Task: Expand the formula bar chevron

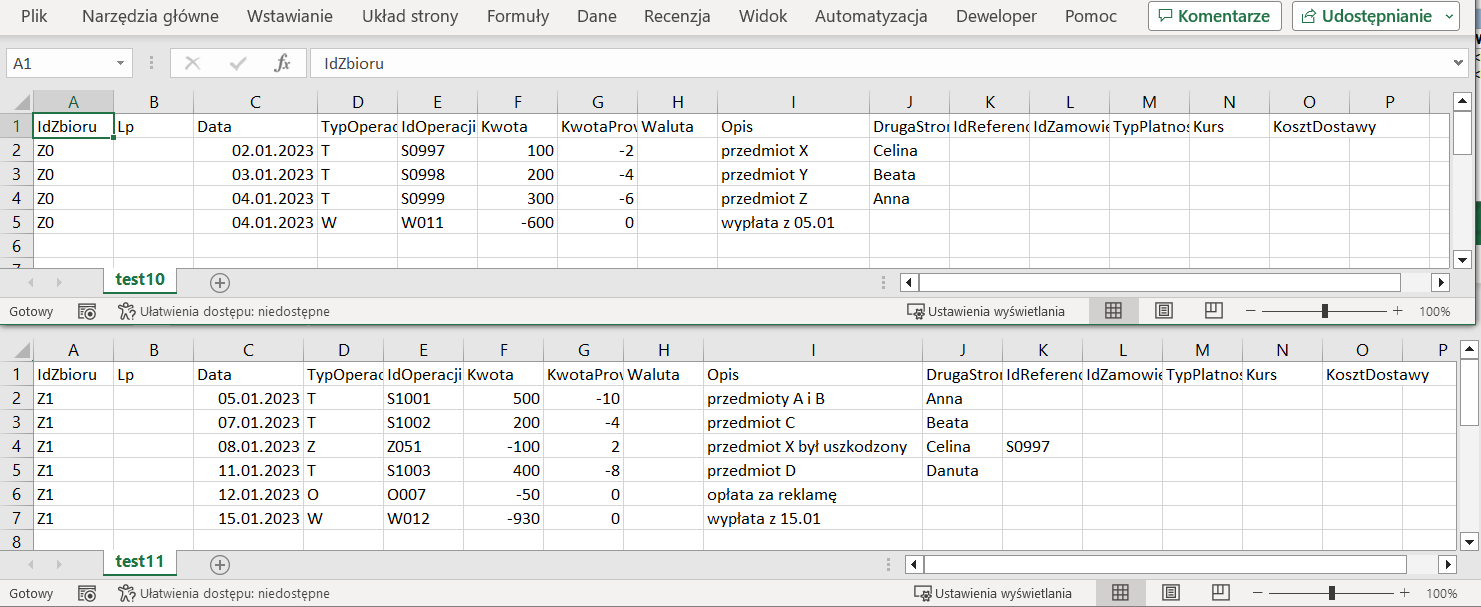Action: coord(1458,63)
